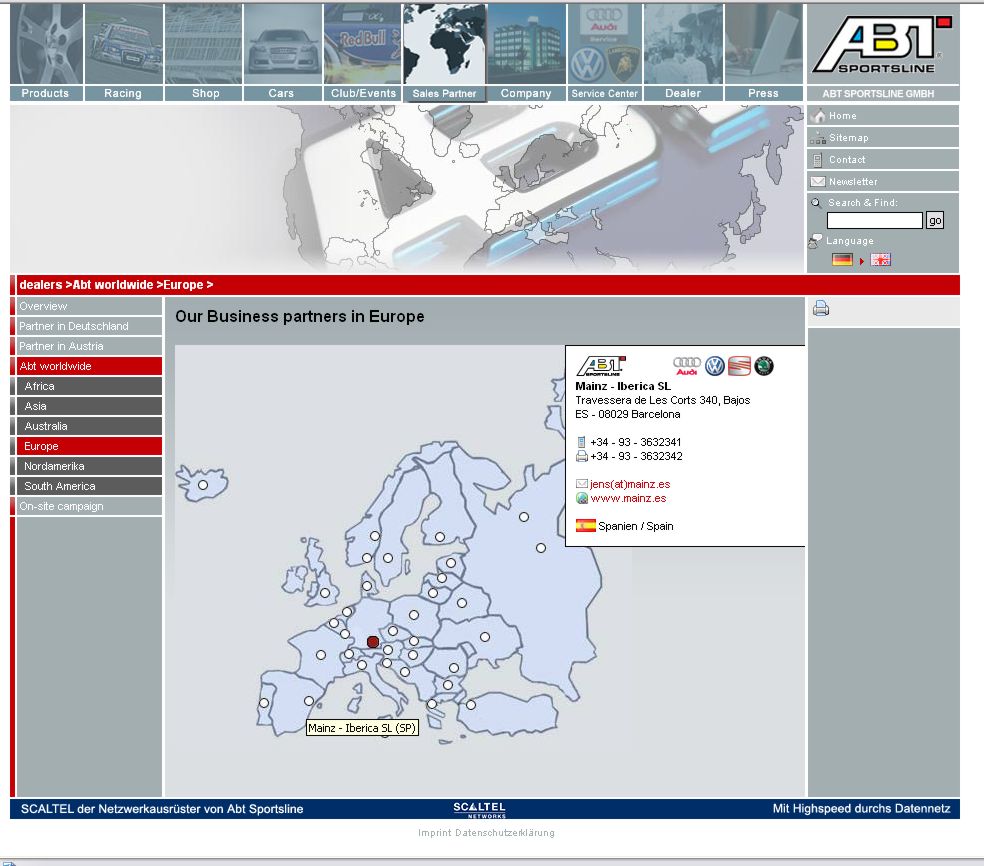Viewport: 984px width, 866px height.
Task: Open www.mainz.es website link
Action: point(628,498)
